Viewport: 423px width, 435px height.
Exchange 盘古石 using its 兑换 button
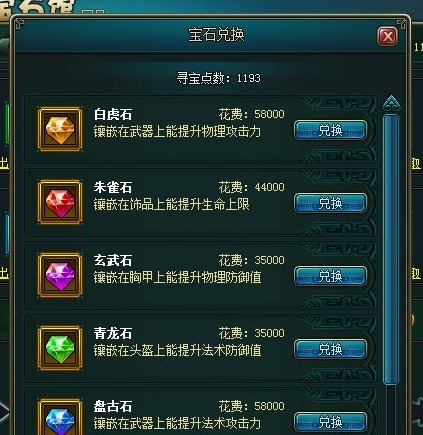[x=330, y=422]
